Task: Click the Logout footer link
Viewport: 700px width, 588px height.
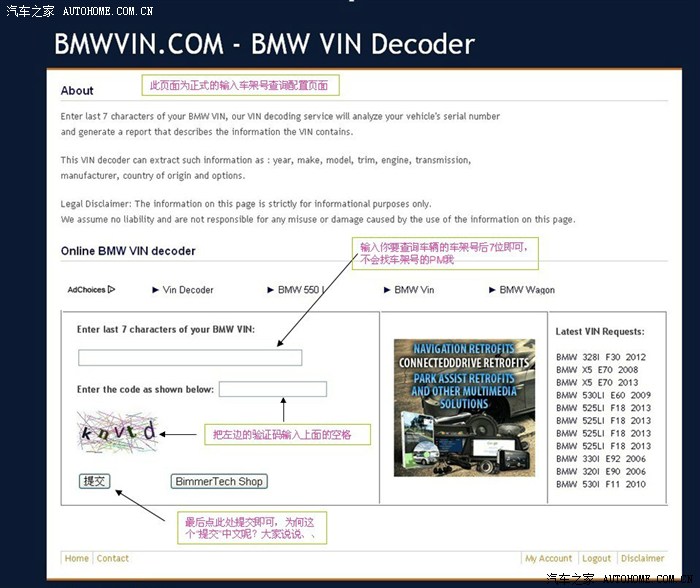Action: tap(596, 558)
